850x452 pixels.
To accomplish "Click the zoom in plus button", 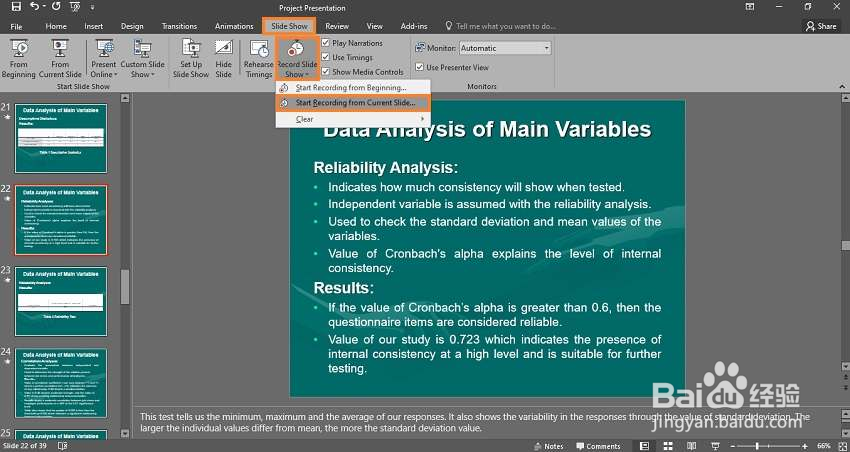I will pos(804,446).
